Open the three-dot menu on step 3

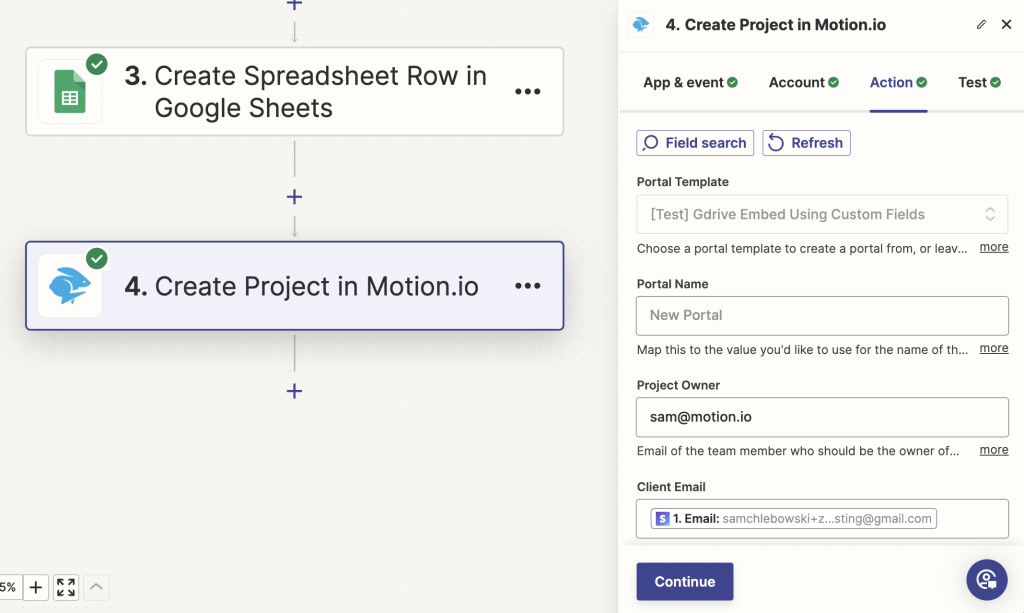point(527,91)
